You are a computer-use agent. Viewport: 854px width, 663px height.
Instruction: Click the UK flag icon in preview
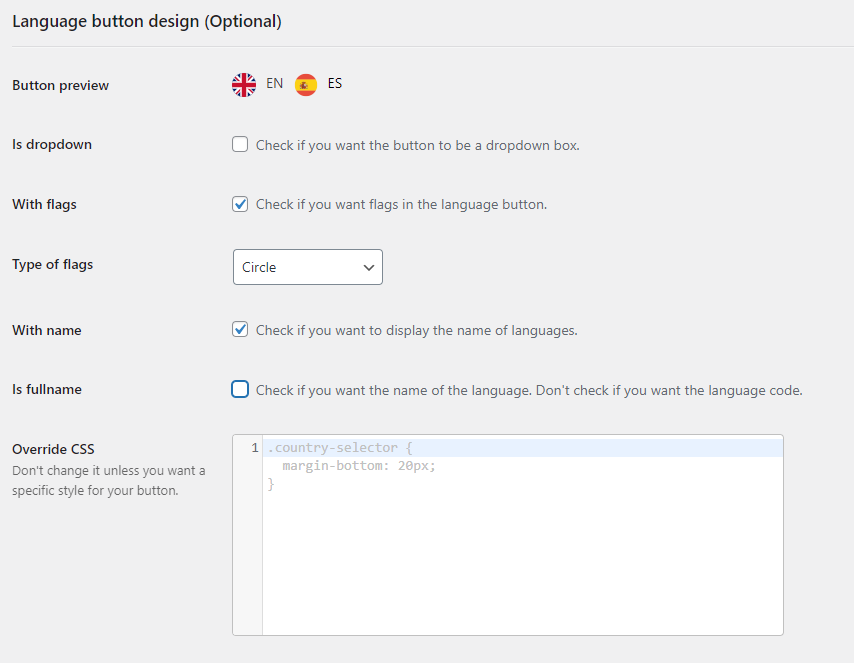(x=244, y=85)
